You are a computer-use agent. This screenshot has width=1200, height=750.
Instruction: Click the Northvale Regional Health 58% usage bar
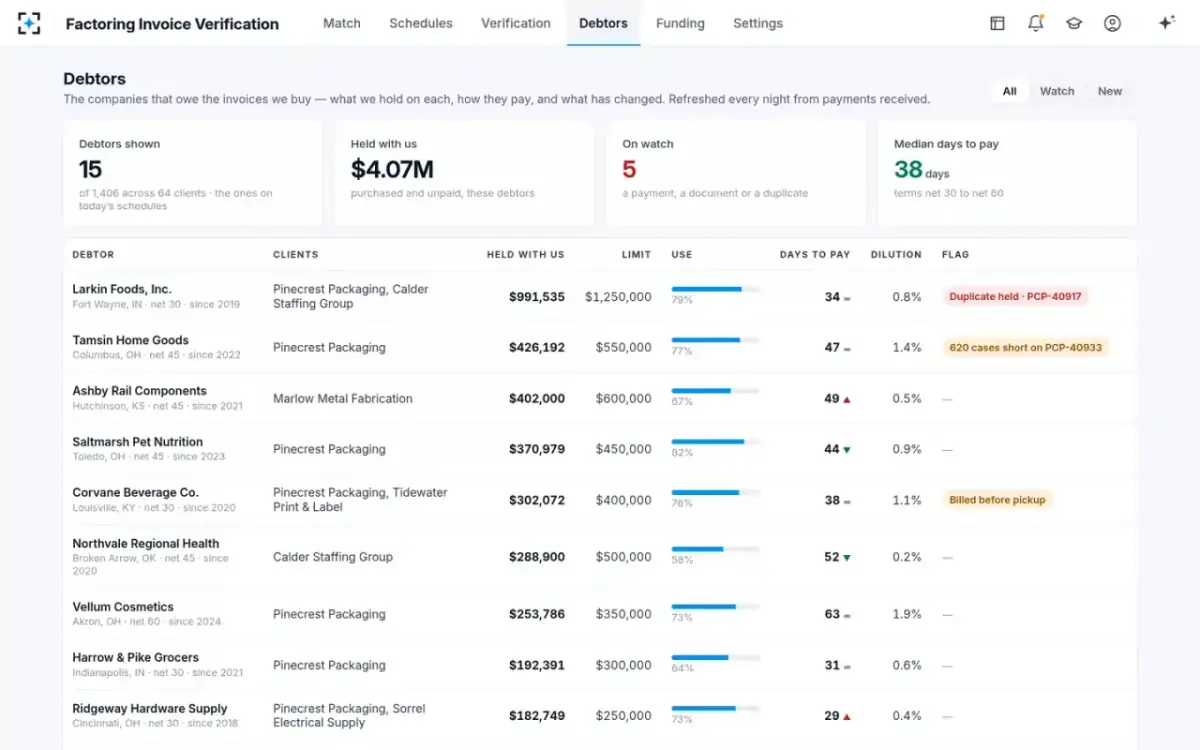(715, 549)
